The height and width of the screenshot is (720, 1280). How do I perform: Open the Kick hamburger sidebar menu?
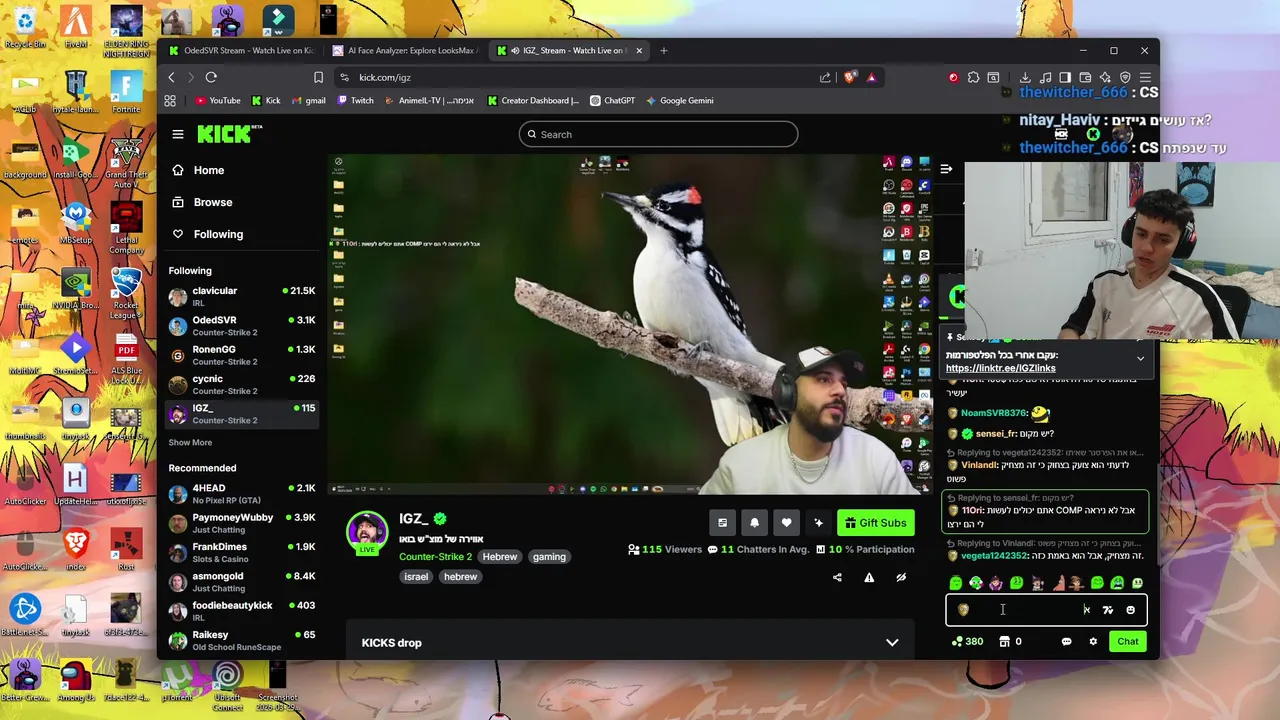point(178,134)
